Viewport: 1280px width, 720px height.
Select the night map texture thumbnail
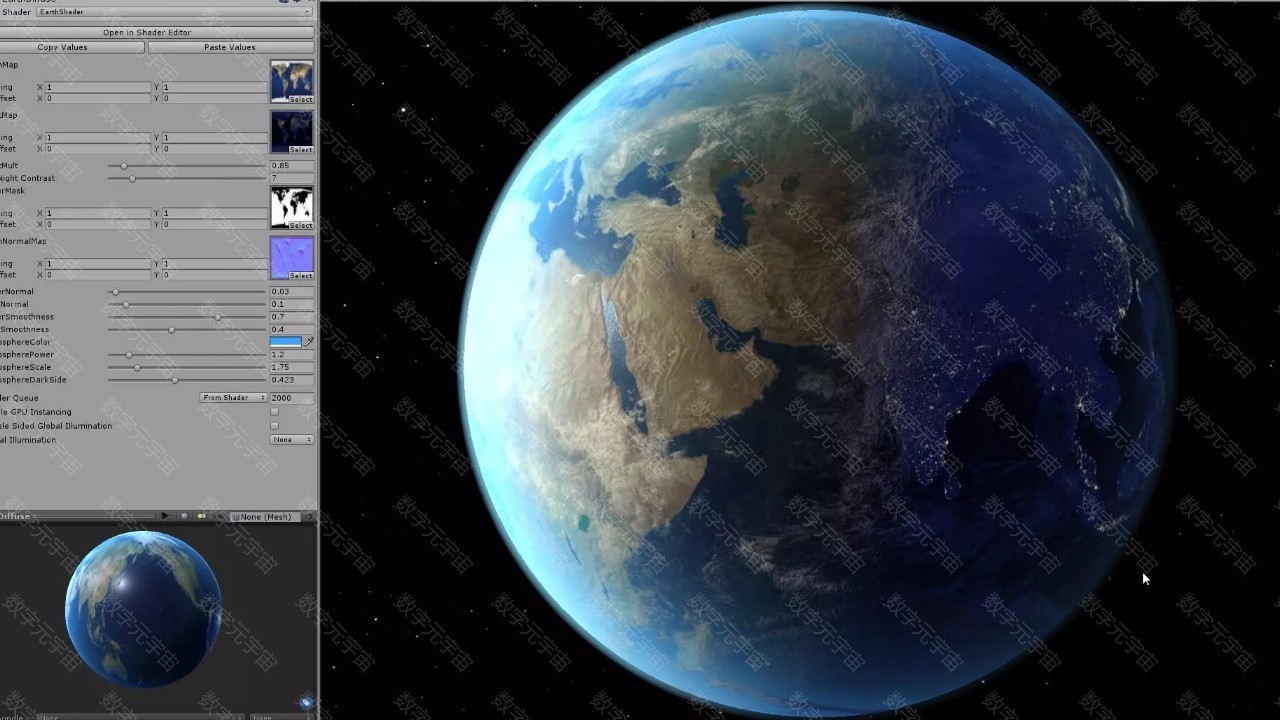(x=291, y=131)
